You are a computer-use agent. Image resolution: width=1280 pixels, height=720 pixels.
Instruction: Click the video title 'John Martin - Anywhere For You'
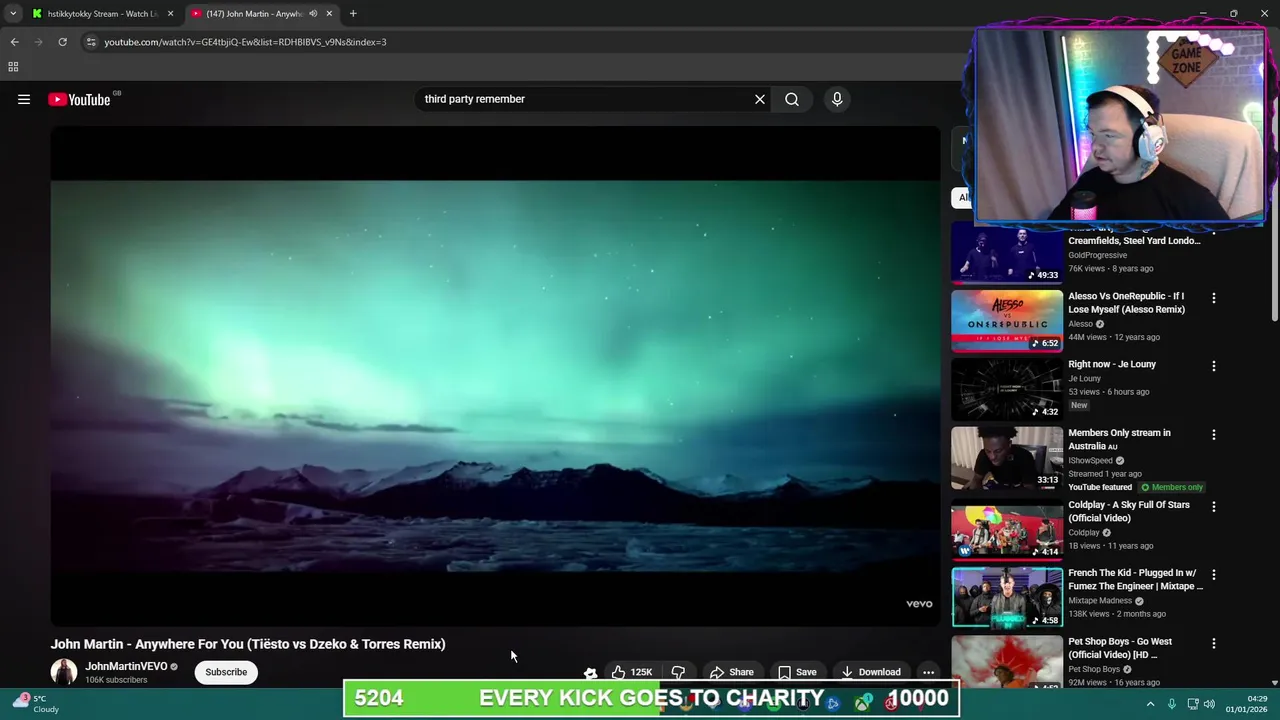[x=248, y=644]
